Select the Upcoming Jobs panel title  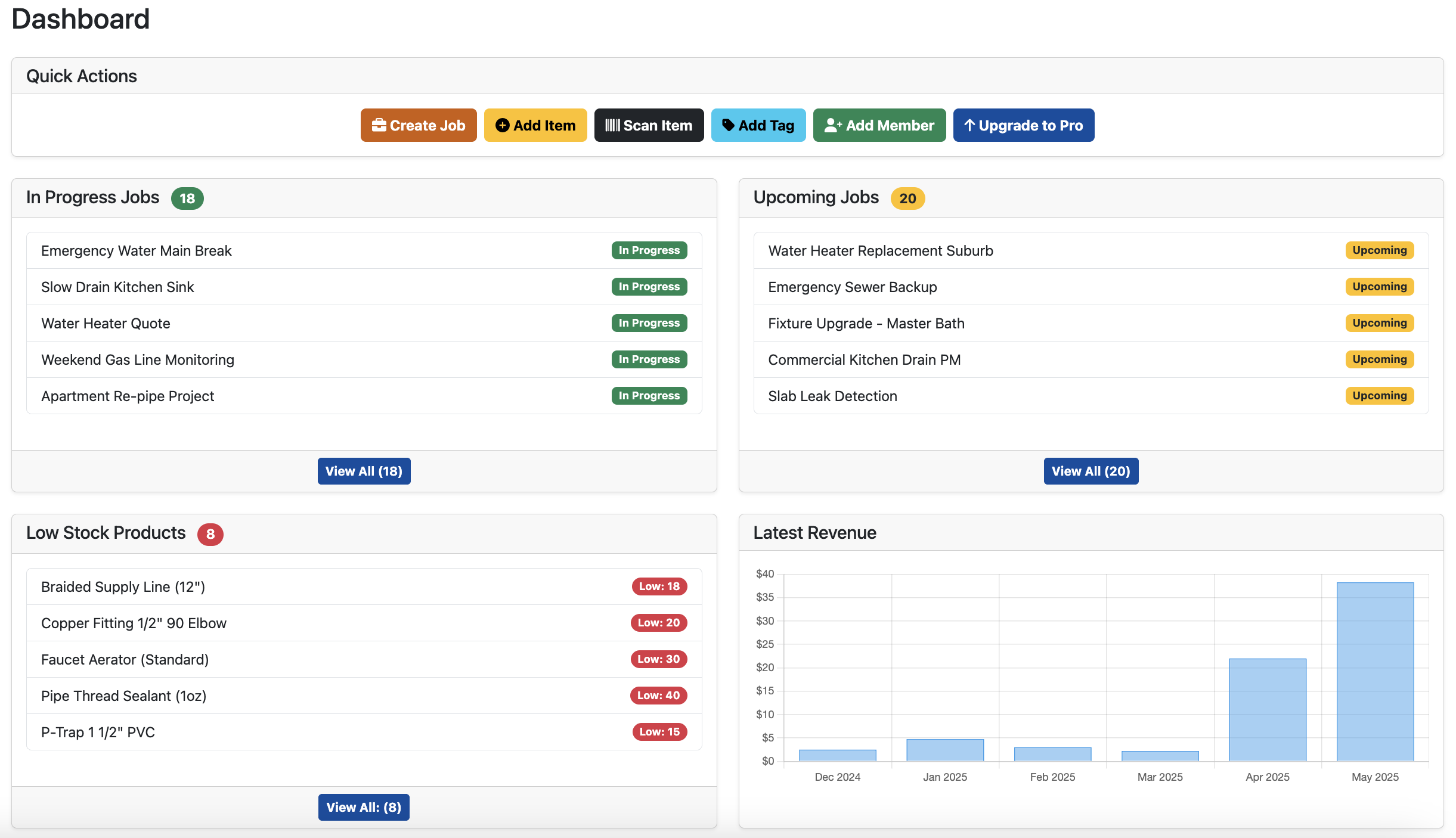(816, 197)
